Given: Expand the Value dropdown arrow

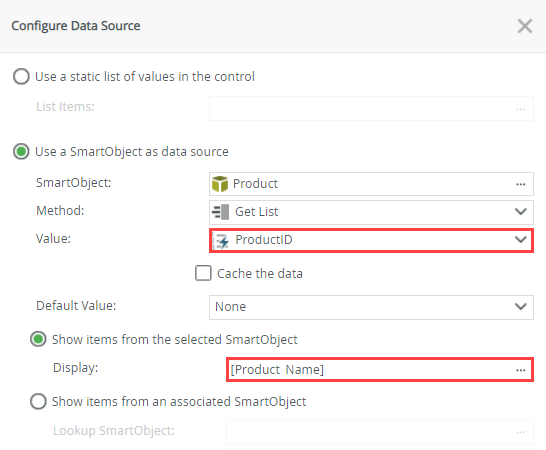Looking at the screenshot, I should point(521,240).
